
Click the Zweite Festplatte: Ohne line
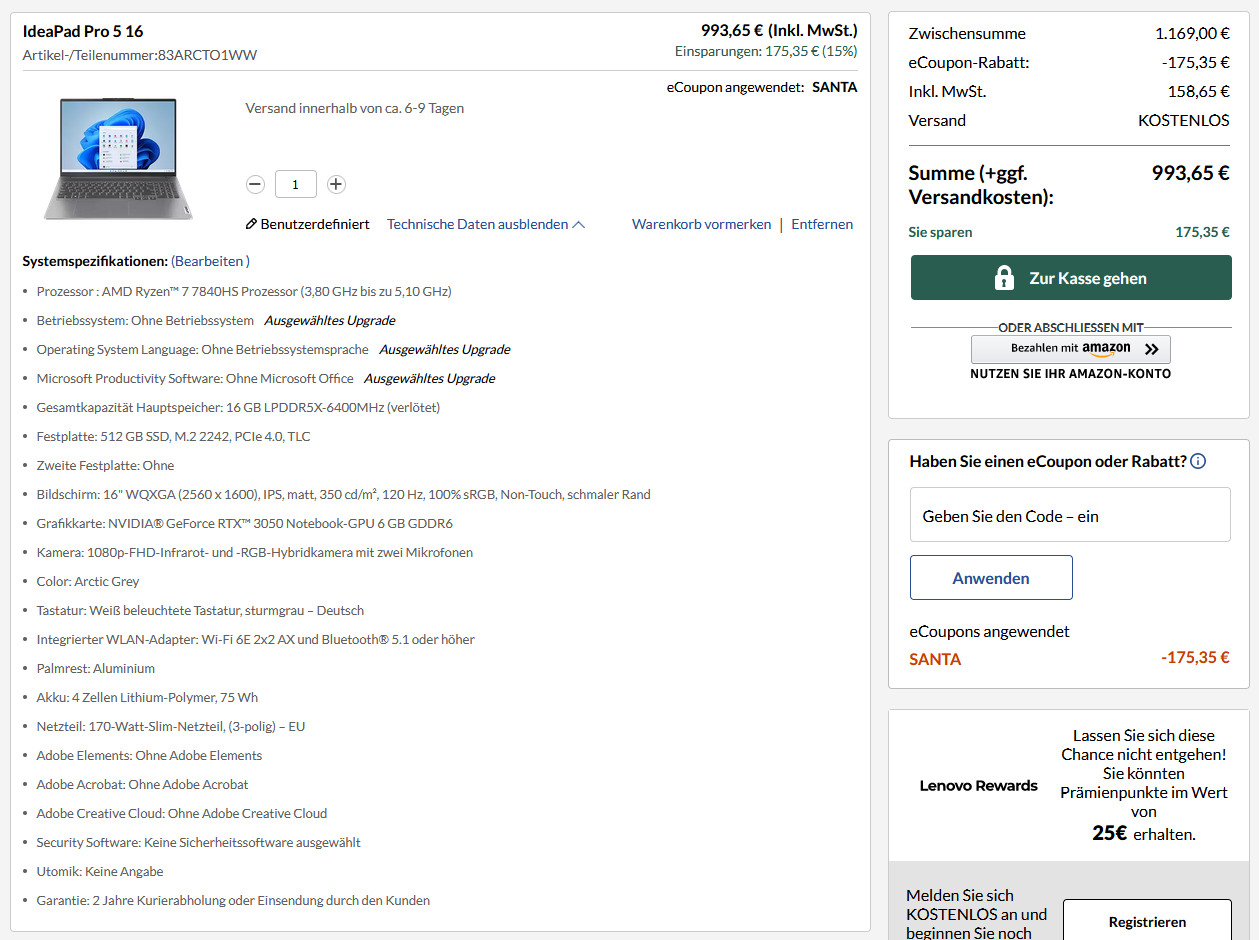[x=105, y=465]
